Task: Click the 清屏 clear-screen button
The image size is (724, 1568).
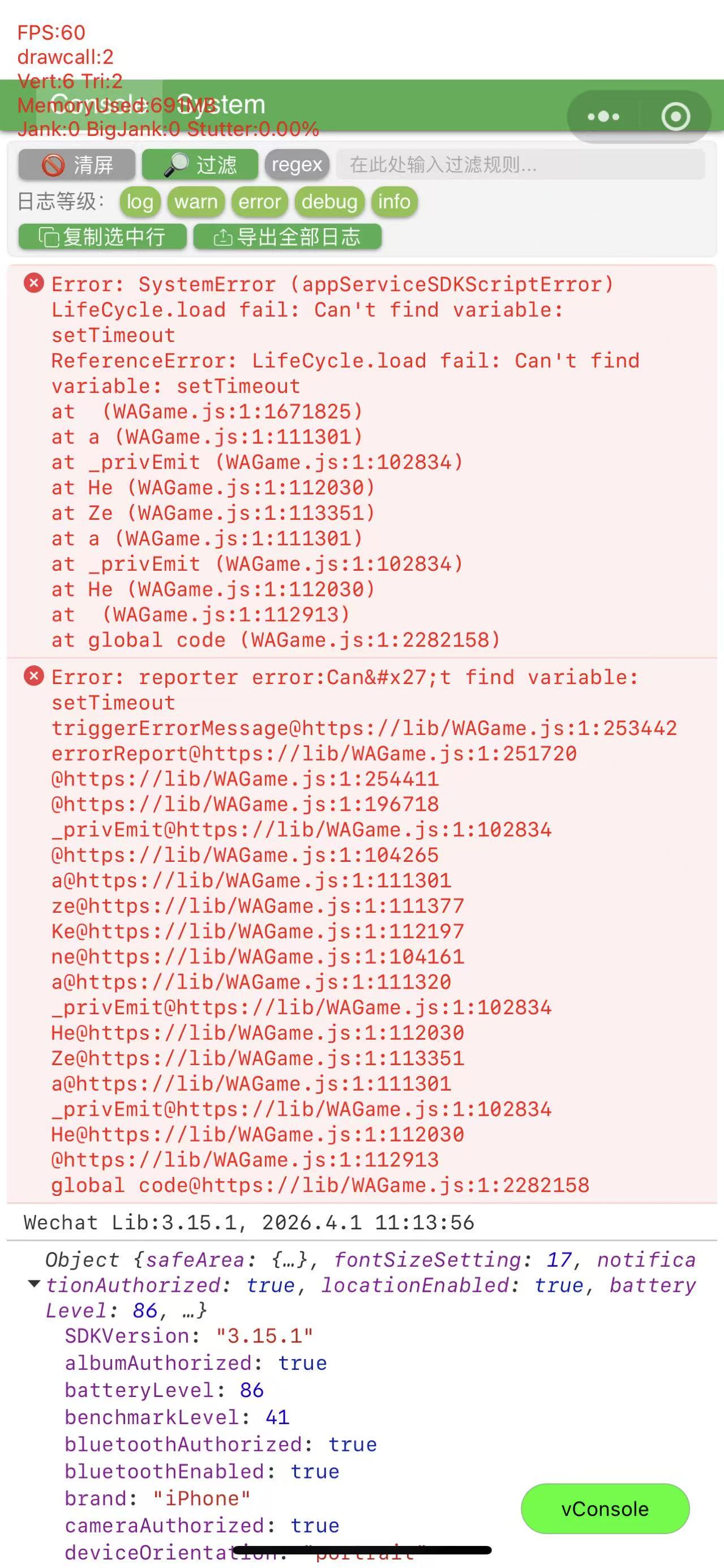Action: tap(76, 164)
